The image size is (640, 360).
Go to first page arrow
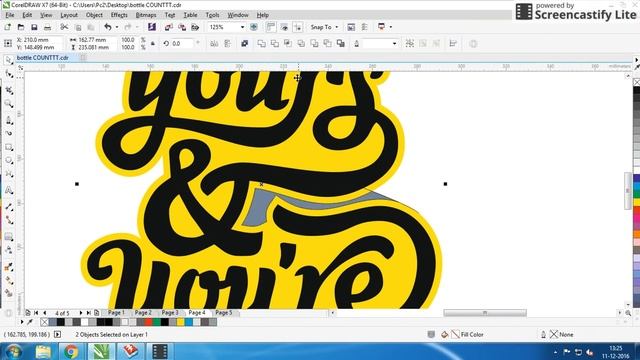pyautogui.click(x=36, y=313)
